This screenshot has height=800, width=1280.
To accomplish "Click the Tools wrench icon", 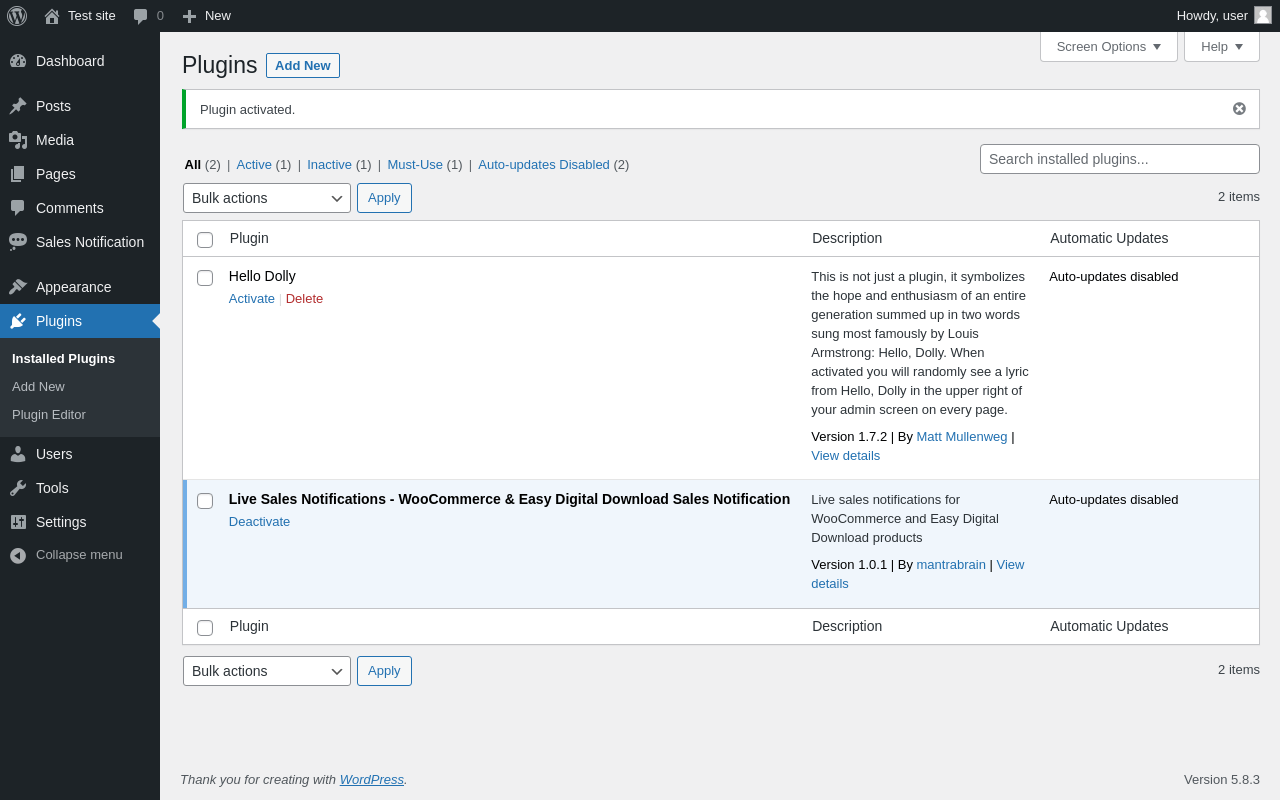I will pyautogui.click(x=18, y=488).
